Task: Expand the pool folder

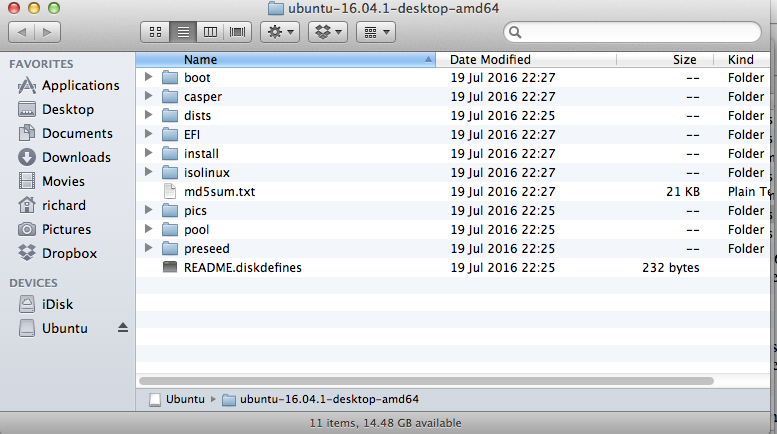Action: pos(148,229)
